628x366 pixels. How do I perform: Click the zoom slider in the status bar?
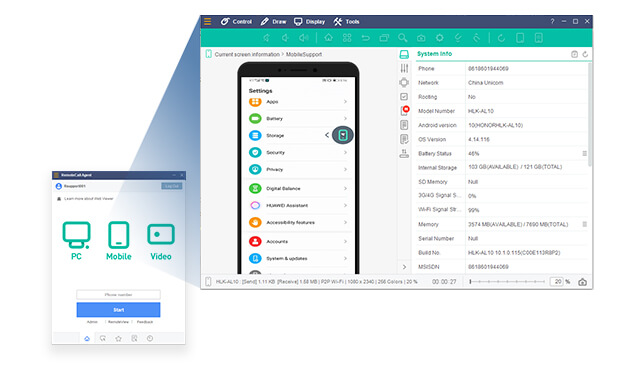point(507,282)
